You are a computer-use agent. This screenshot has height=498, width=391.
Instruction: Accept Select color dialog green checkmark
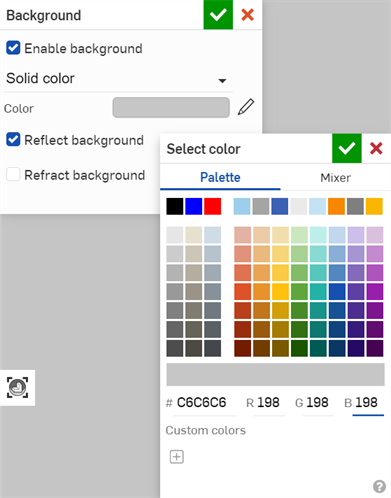347,148
